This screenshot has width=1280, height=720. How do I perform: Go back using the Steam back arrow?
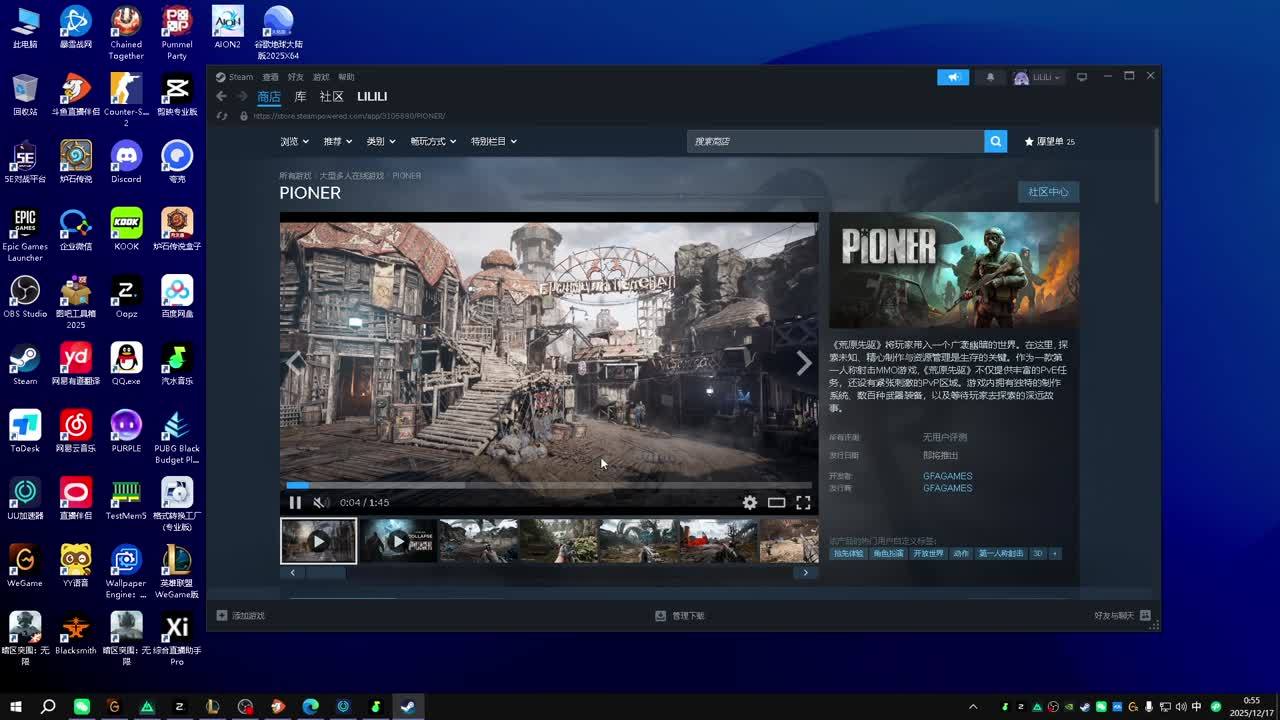point(221,97)
